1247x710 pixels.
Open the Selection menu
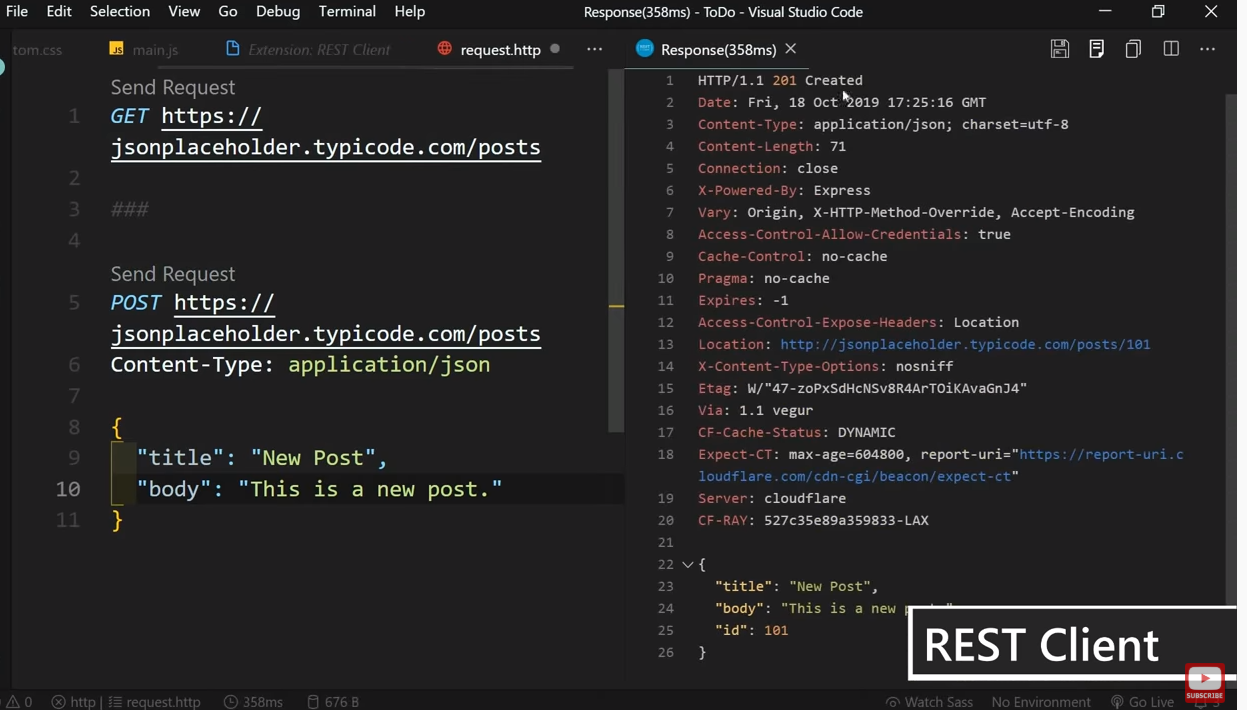(120, 12)
